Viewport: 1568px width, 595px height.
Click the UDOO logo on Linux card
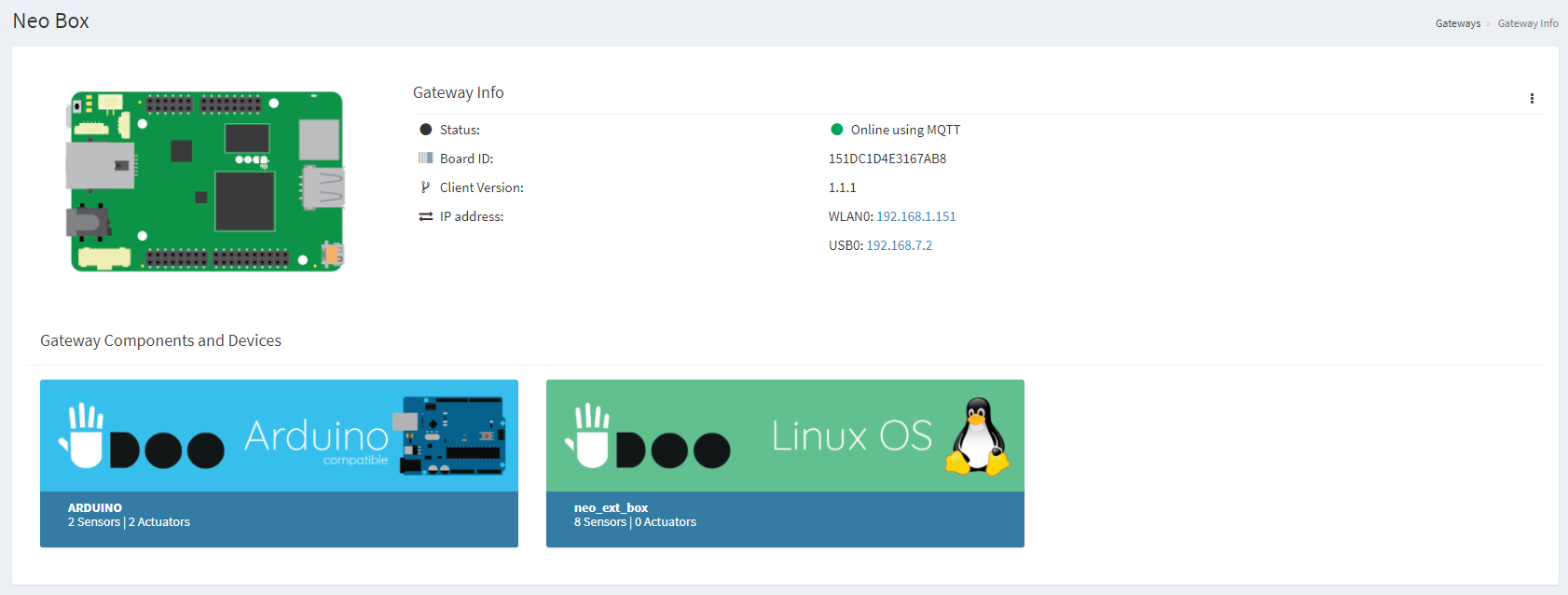pyautogui.click(x=648, y=436)
